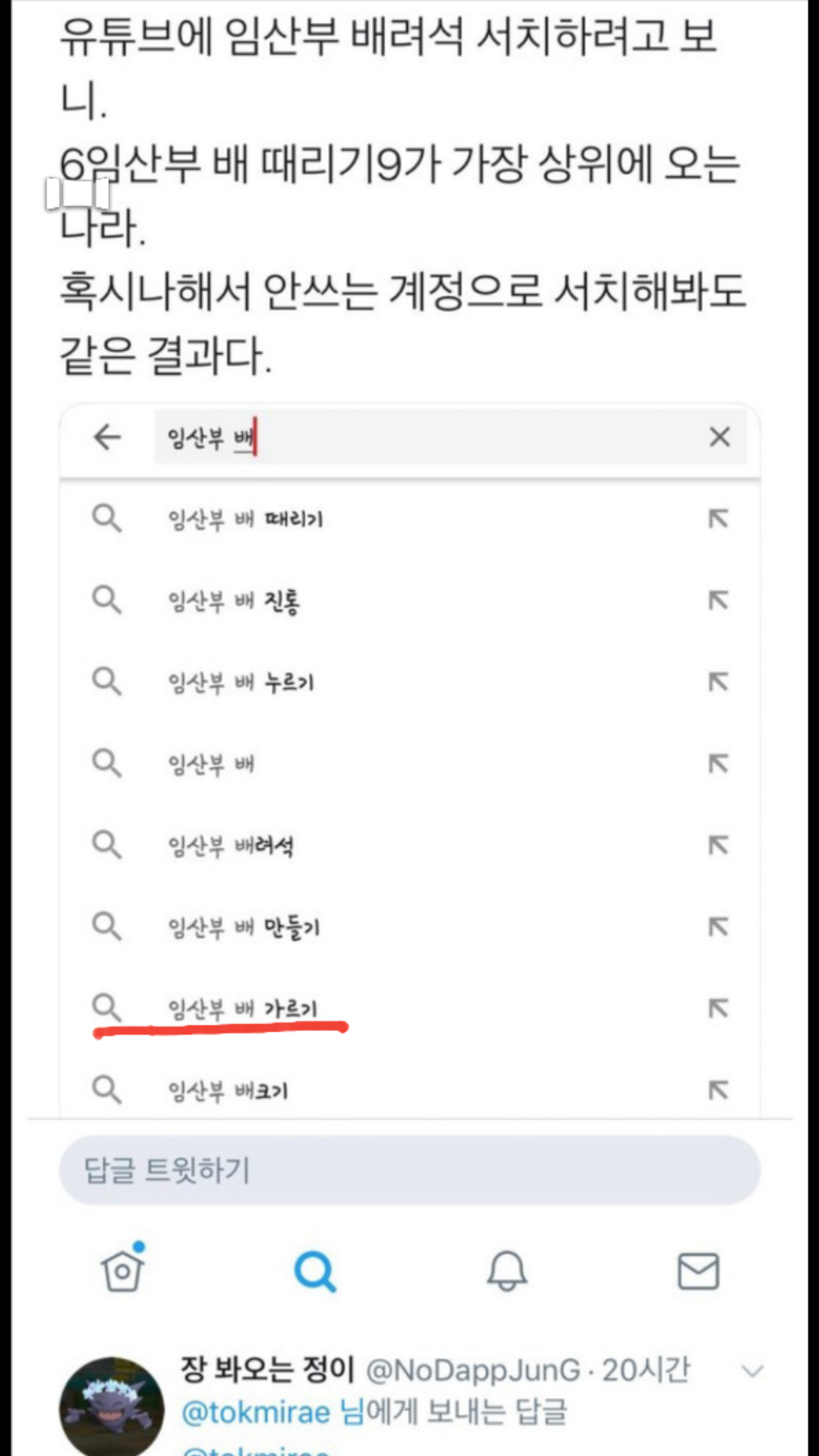Open the Messages envelope tab
819x1456 pixels.
(x=698, y=1271)
